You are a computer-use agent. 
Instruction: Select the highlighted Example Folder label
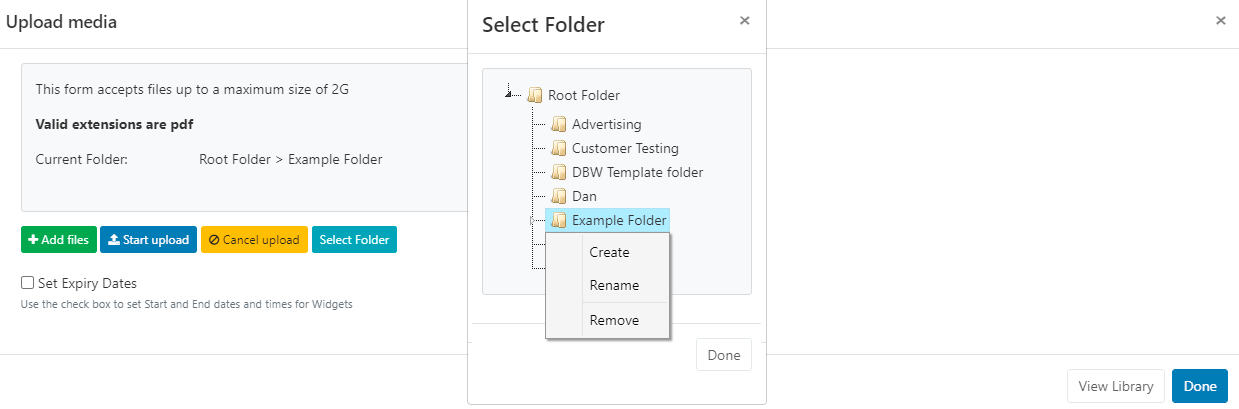(x=619, y=220)
